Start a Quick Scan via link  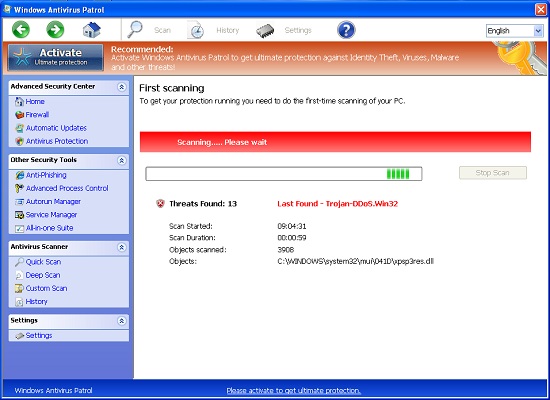tap(43, 262)
